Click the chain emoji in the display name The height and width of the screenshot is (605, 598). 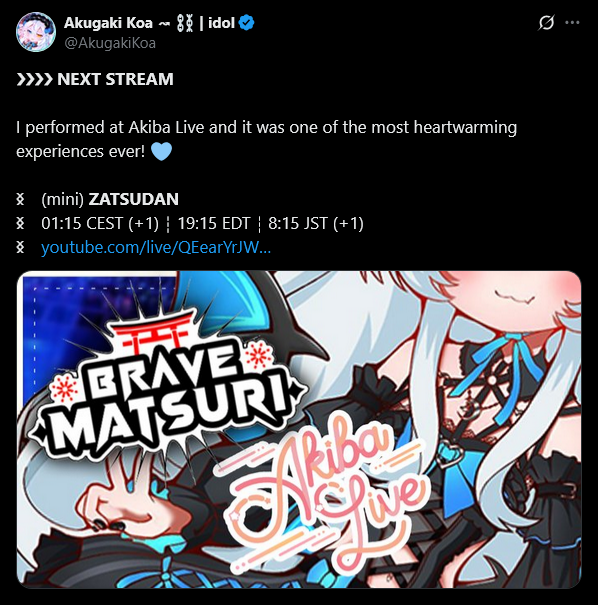[185, 23]
